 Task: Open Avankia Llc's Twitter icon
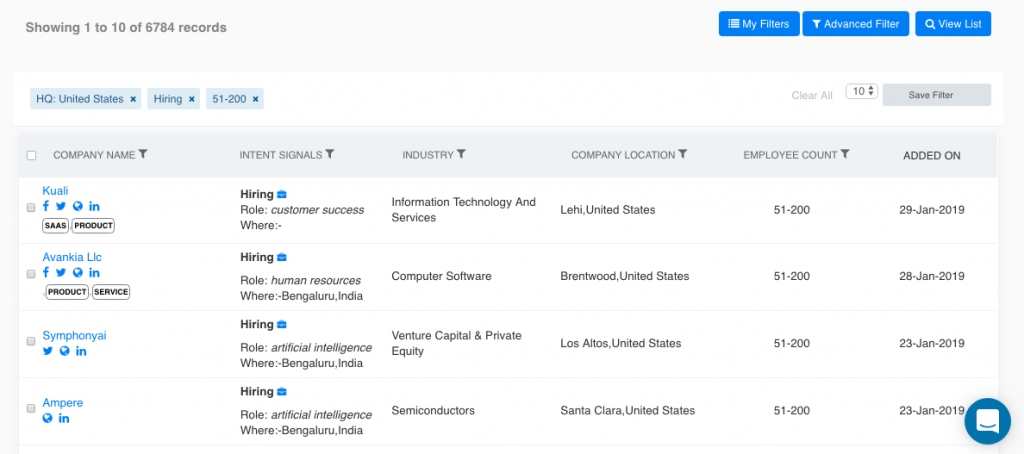click(61, 273)
